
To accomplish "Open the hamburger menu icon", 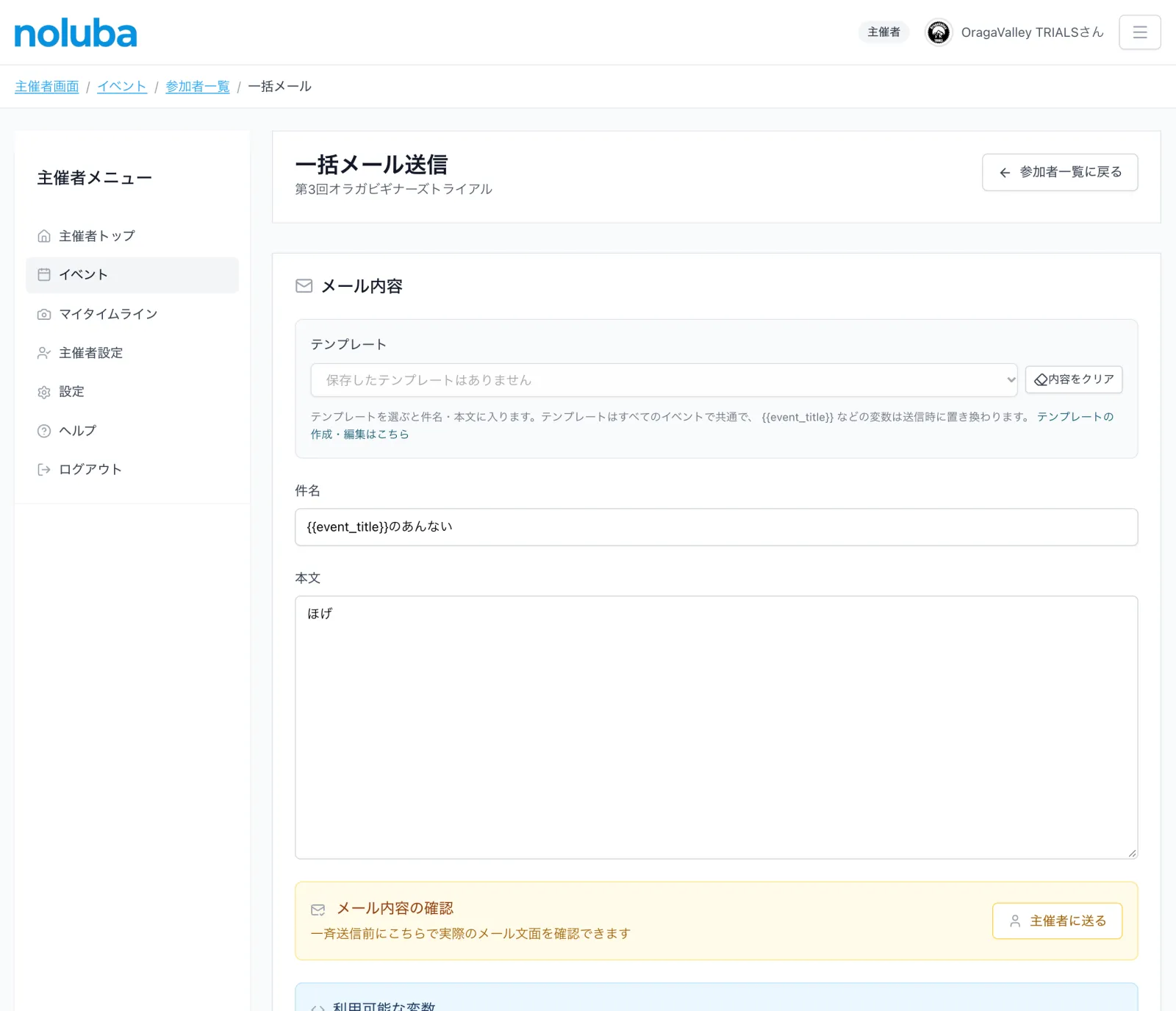I will 1139,32.
